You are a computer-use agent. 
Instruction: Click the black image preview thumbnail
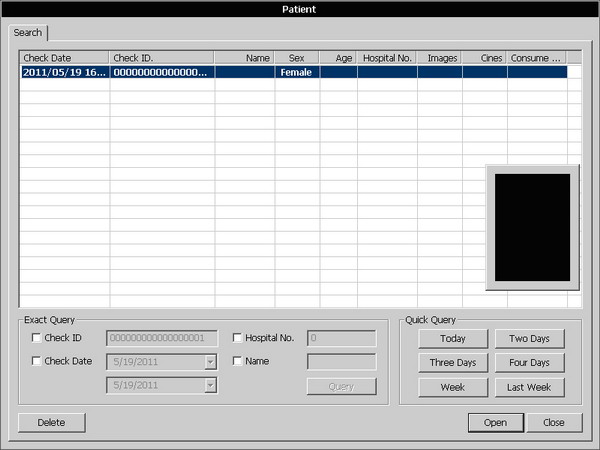(532, 227)
